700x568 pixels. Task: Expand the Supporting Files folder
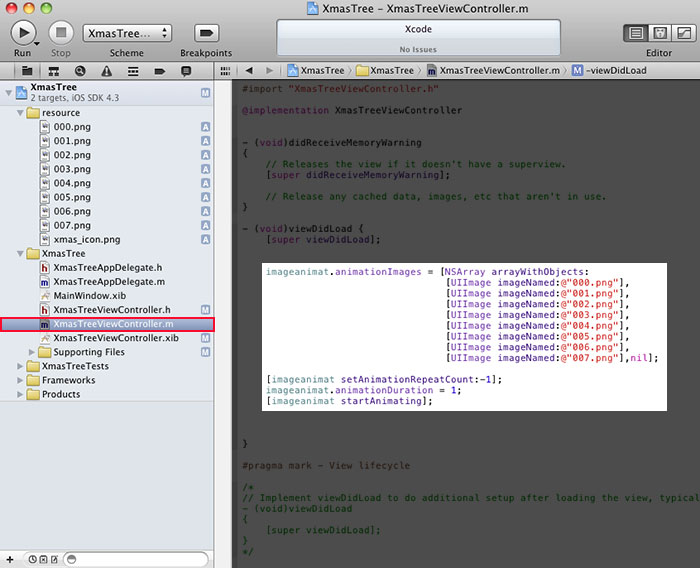point(32,352)
